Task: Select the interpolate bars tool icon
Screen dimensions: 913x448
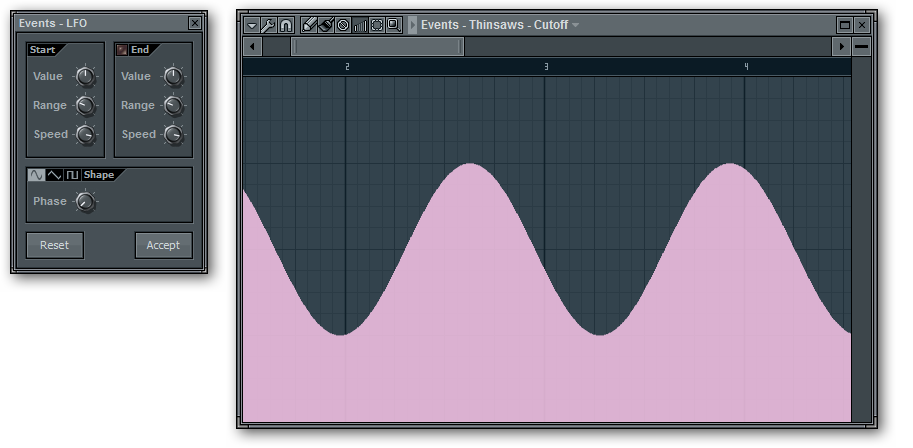Action: point(360,25)
